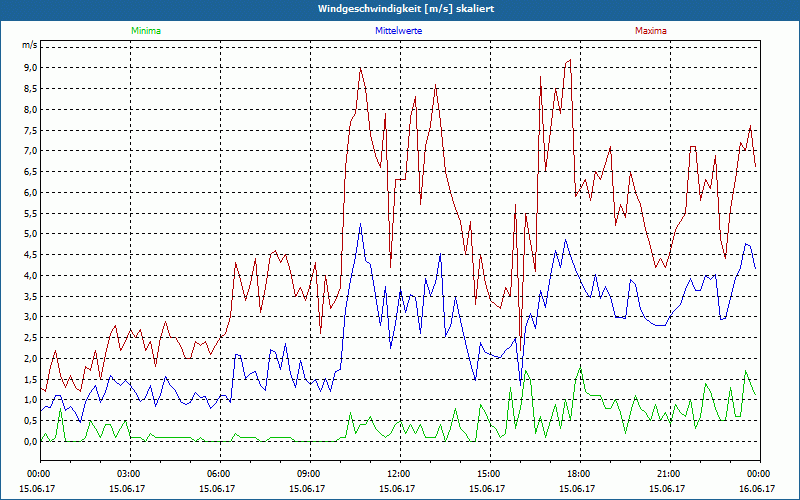Click the '6,0' y-axis value

click(31, 193)
